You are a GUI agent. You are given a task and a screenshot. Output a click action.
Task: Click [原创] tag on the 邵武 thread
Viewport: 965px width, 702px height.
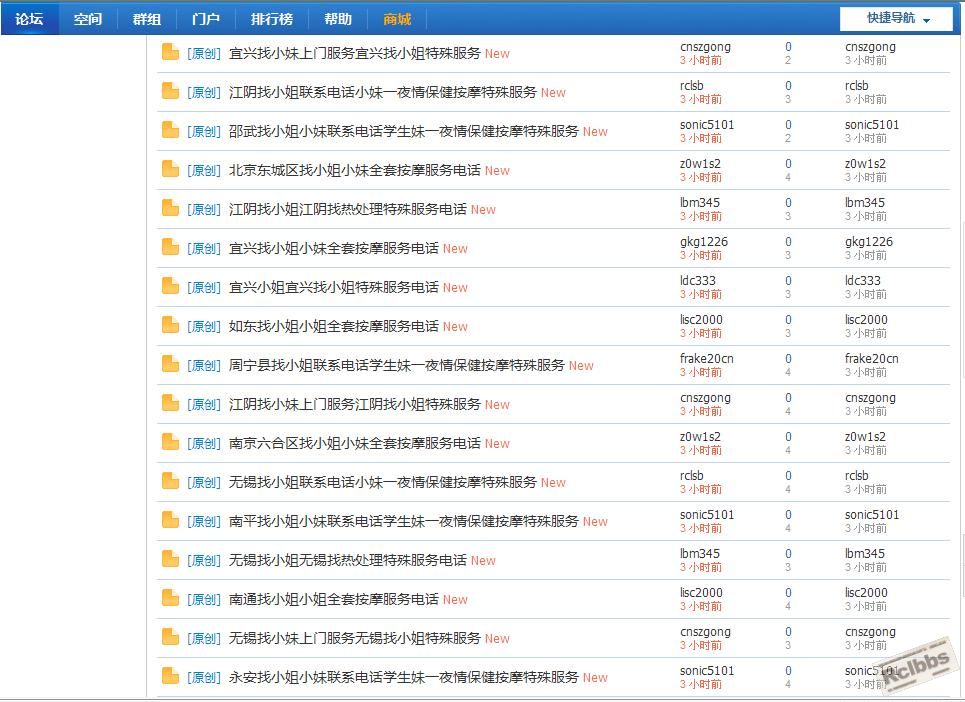click(204, 132)
